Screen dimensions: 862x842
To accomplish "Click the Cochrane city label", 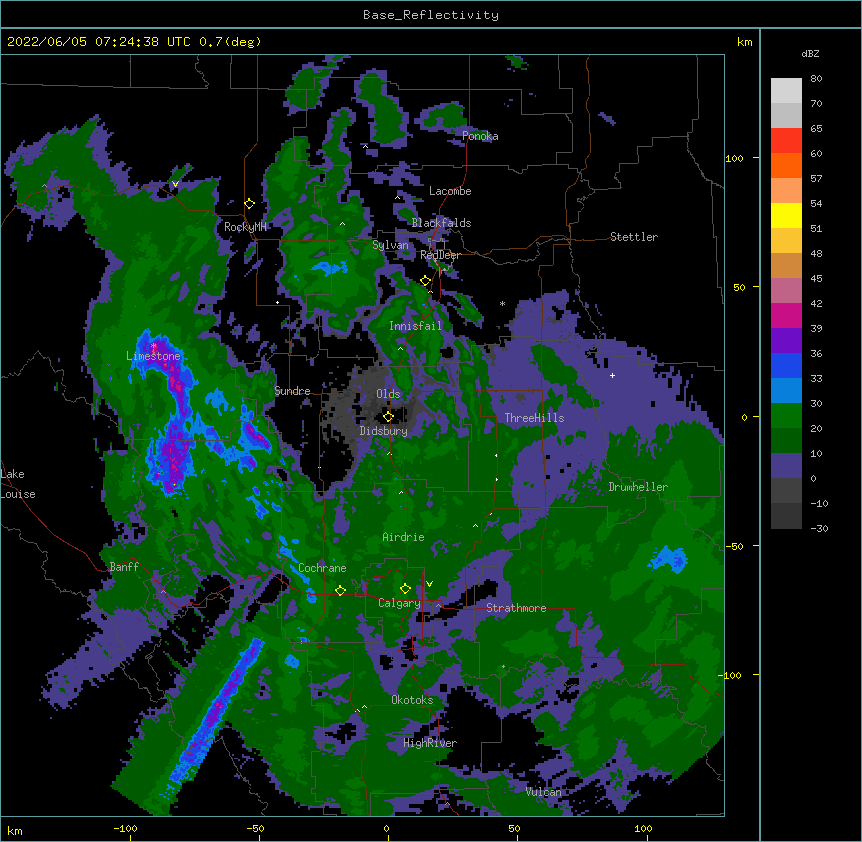I will [322, 568].
